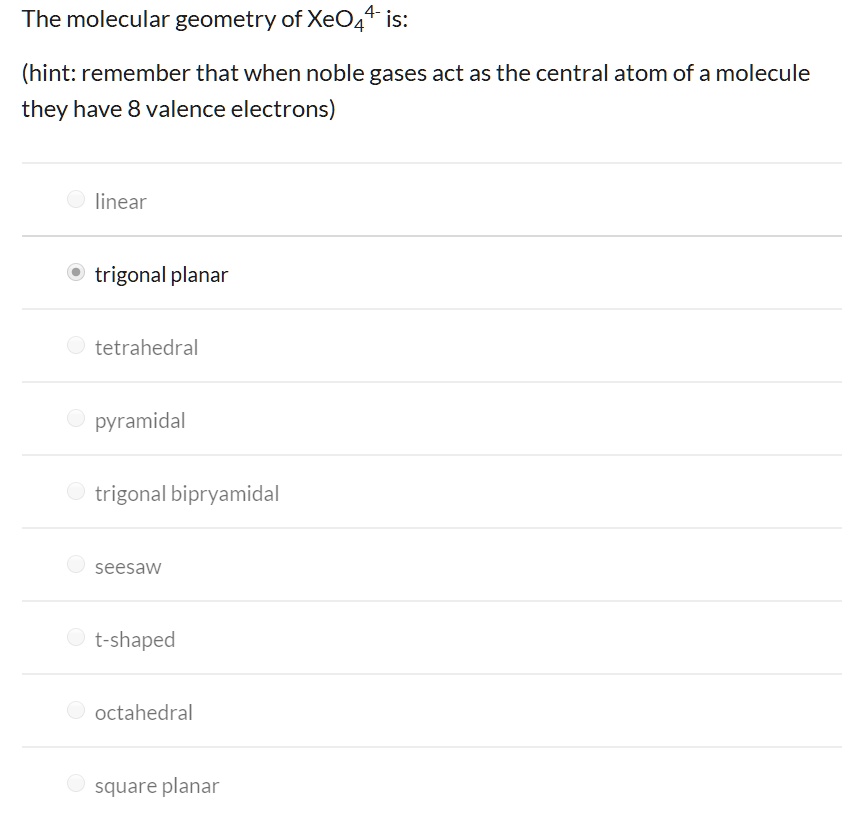Image resolution: width=849 pixels, height=814 pixels.
Task: Choose the t-shaped answer option
Action: 75,637
